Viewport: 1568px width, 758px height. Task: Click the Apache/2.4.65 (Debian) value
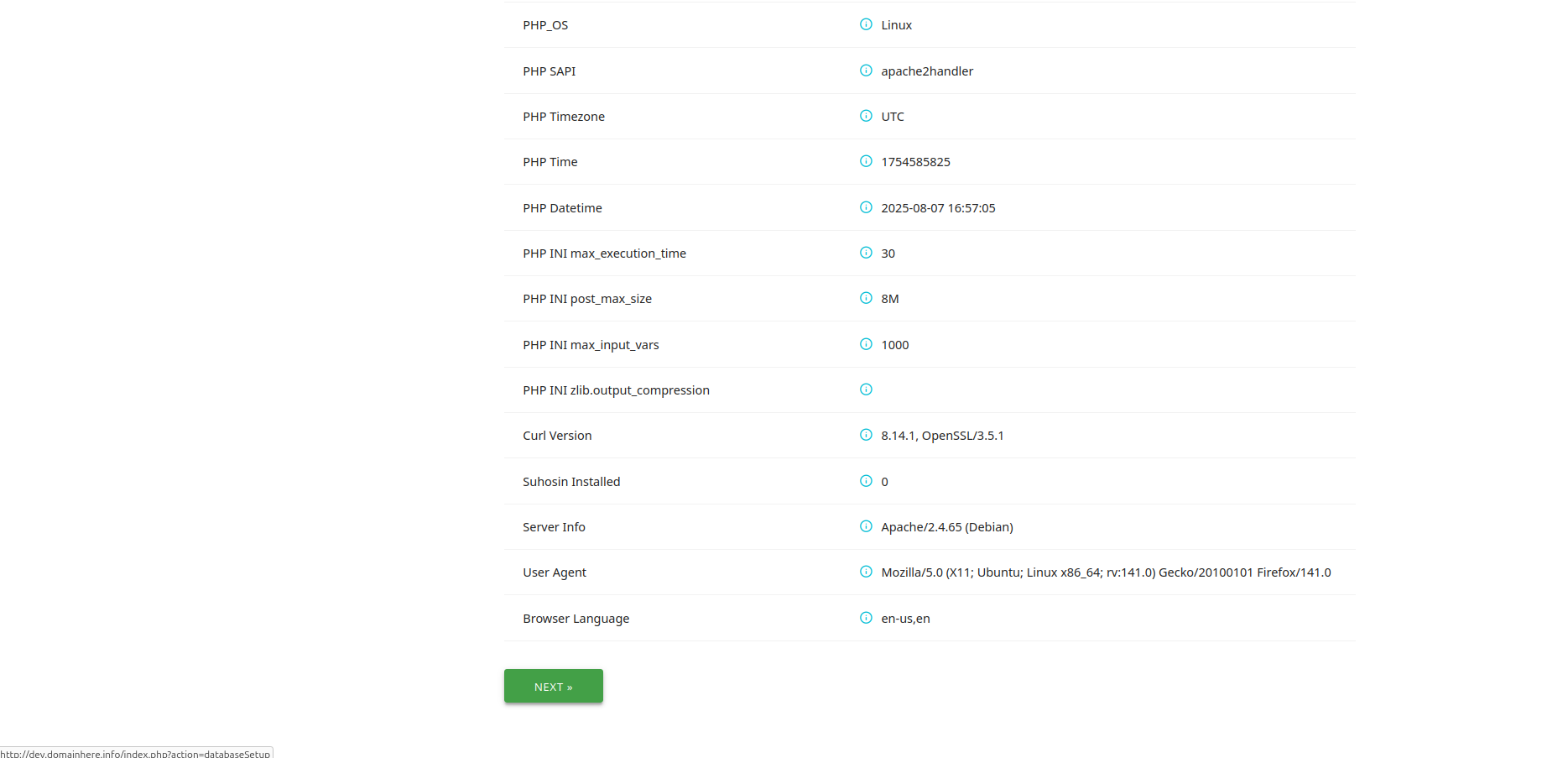(x=947, y=527)
